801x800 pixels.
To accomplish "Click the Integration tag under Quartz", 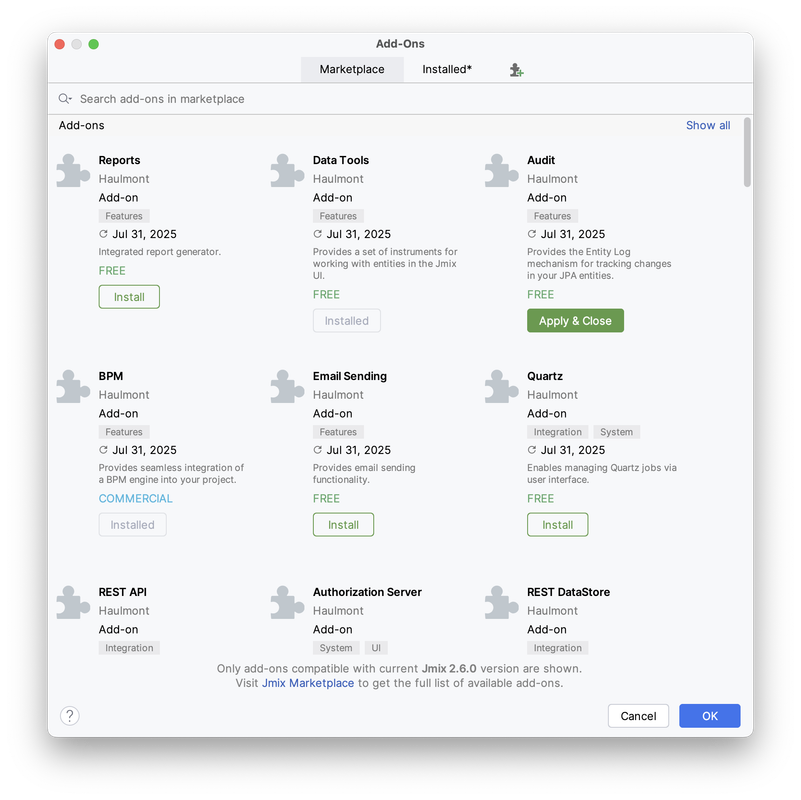I will pyautogui.click(x=557, y=432).
